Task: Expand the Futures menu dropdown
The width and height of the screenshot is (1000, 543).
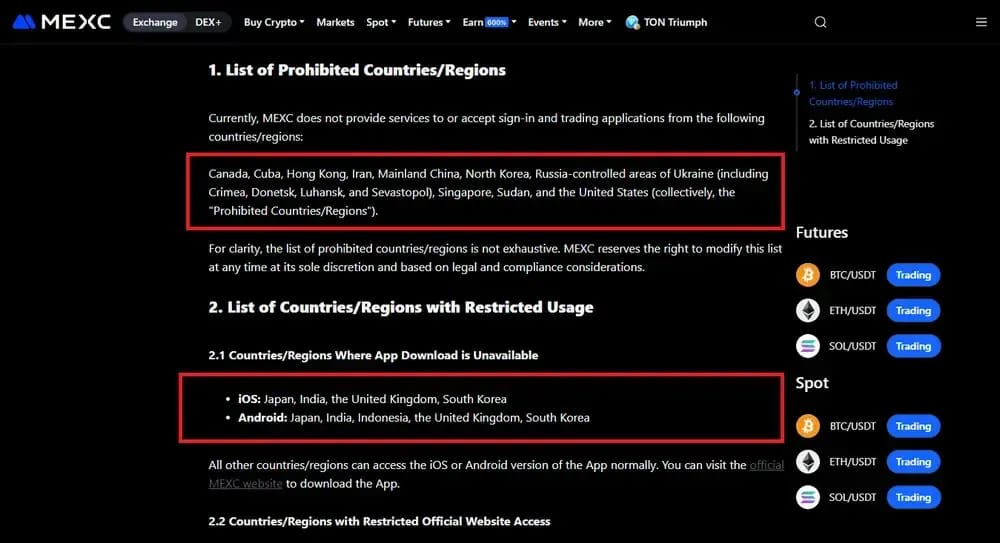Action: tap(429, 22)
